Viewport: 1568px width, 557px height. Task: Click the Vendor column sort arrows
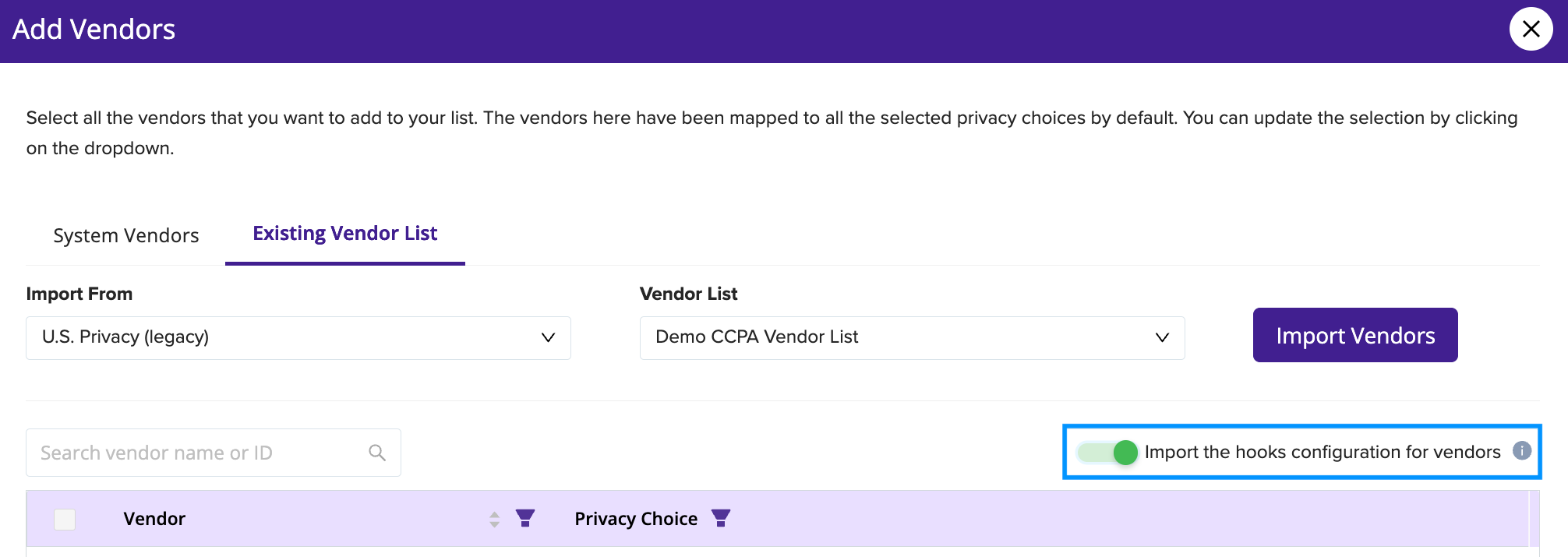tap(494, 519)
